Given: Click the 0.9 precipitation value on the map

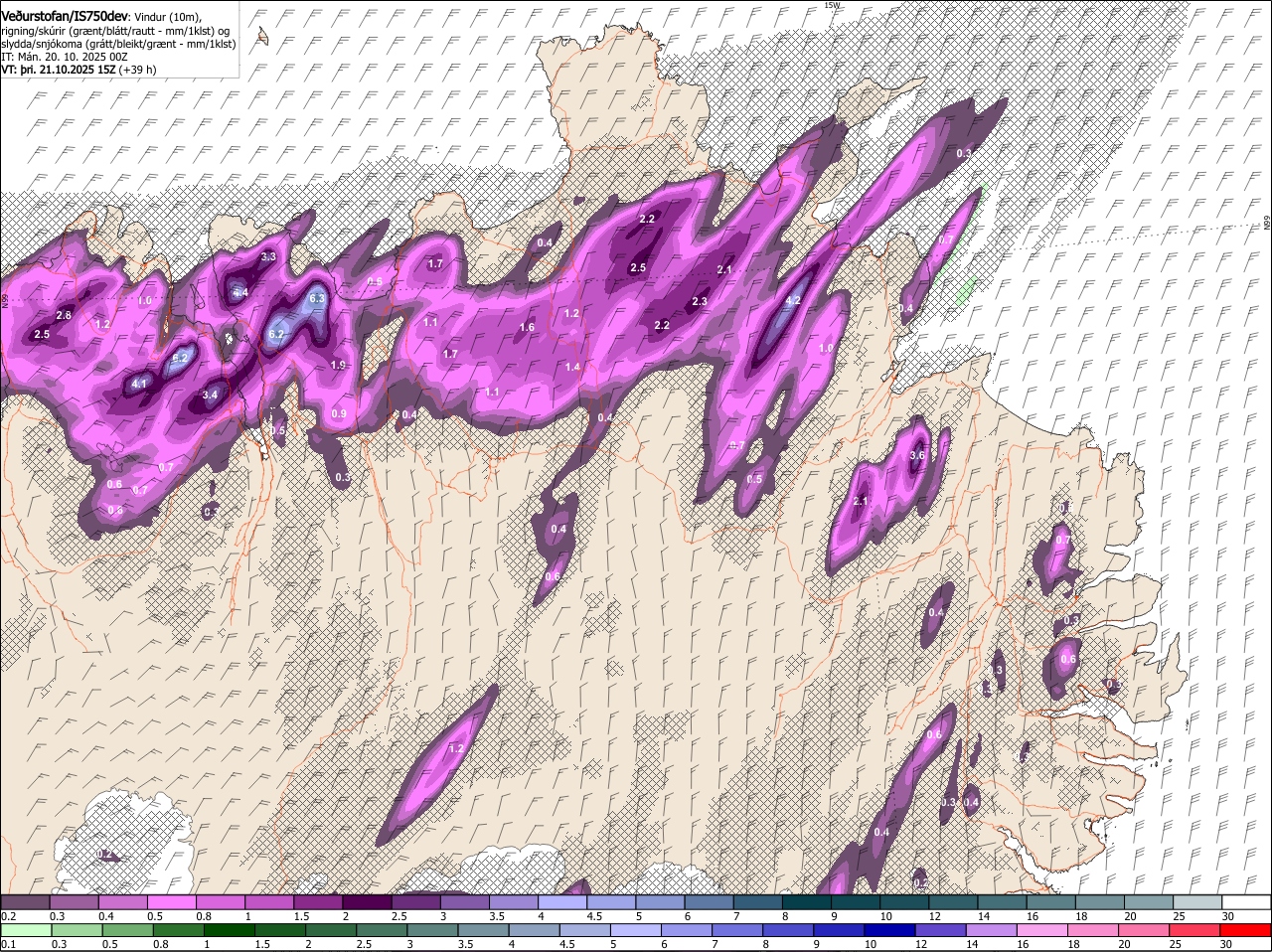Looking at the screenshot, I should tap(339, 413).
